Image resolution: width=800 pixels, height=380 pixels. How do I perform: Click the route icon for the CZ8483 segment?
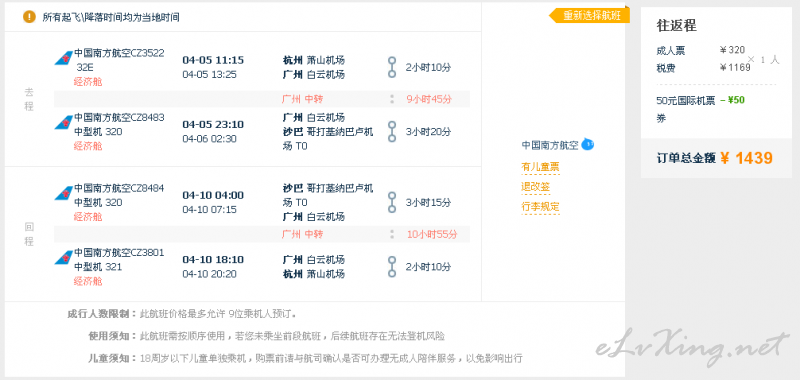(x=392, y=132)
